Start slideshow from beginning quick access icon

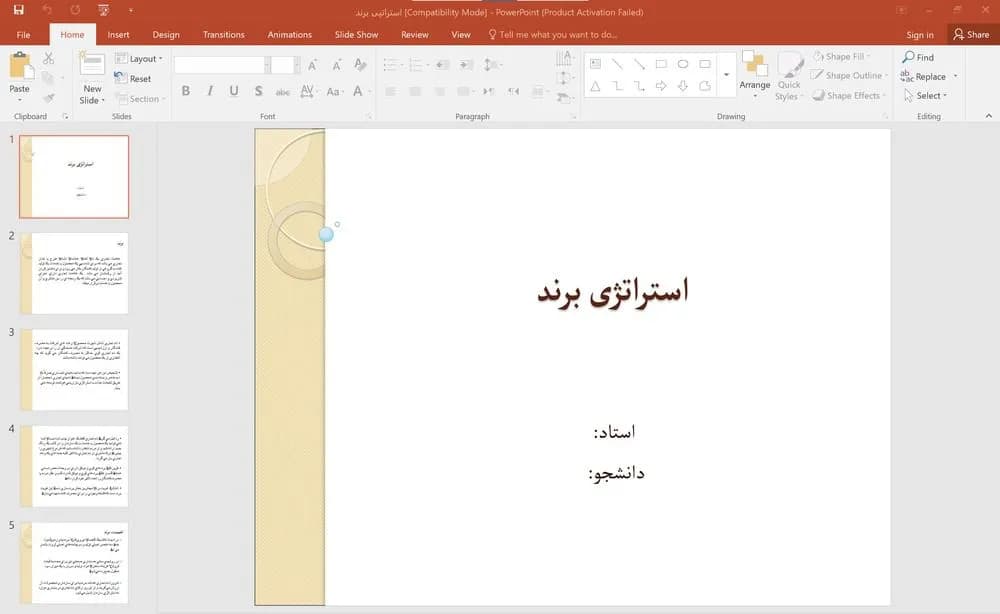click(x=103, y=10)
